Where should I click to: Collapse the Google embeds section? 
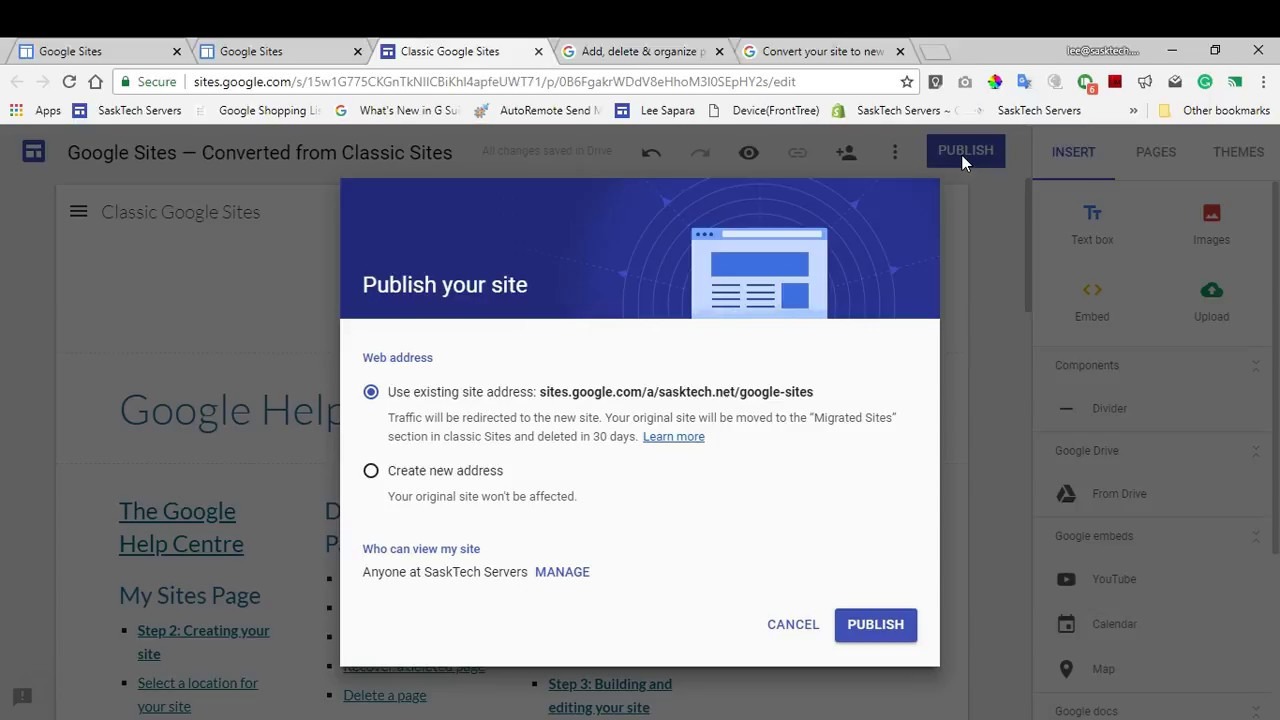point(1256,536)
